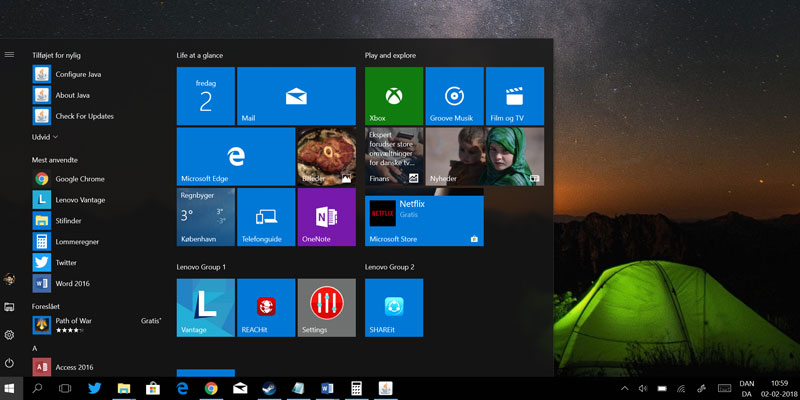800x400 pixels.
Task: Open the Film og TV tile
Action: tap(515, 96)
